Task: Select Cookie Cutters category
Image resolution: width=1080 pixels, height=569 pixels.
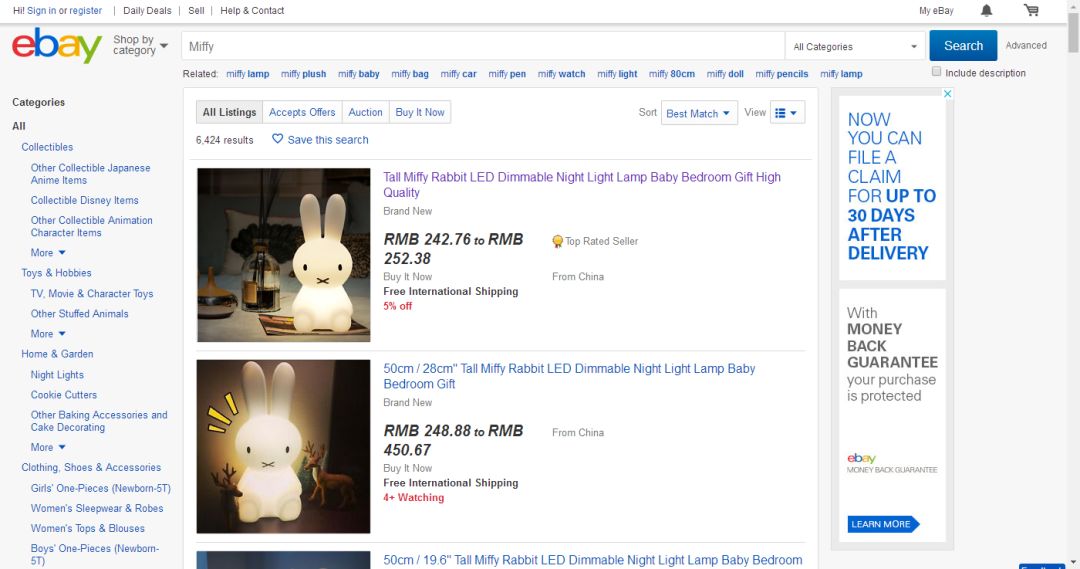Action: pos(63,395)
